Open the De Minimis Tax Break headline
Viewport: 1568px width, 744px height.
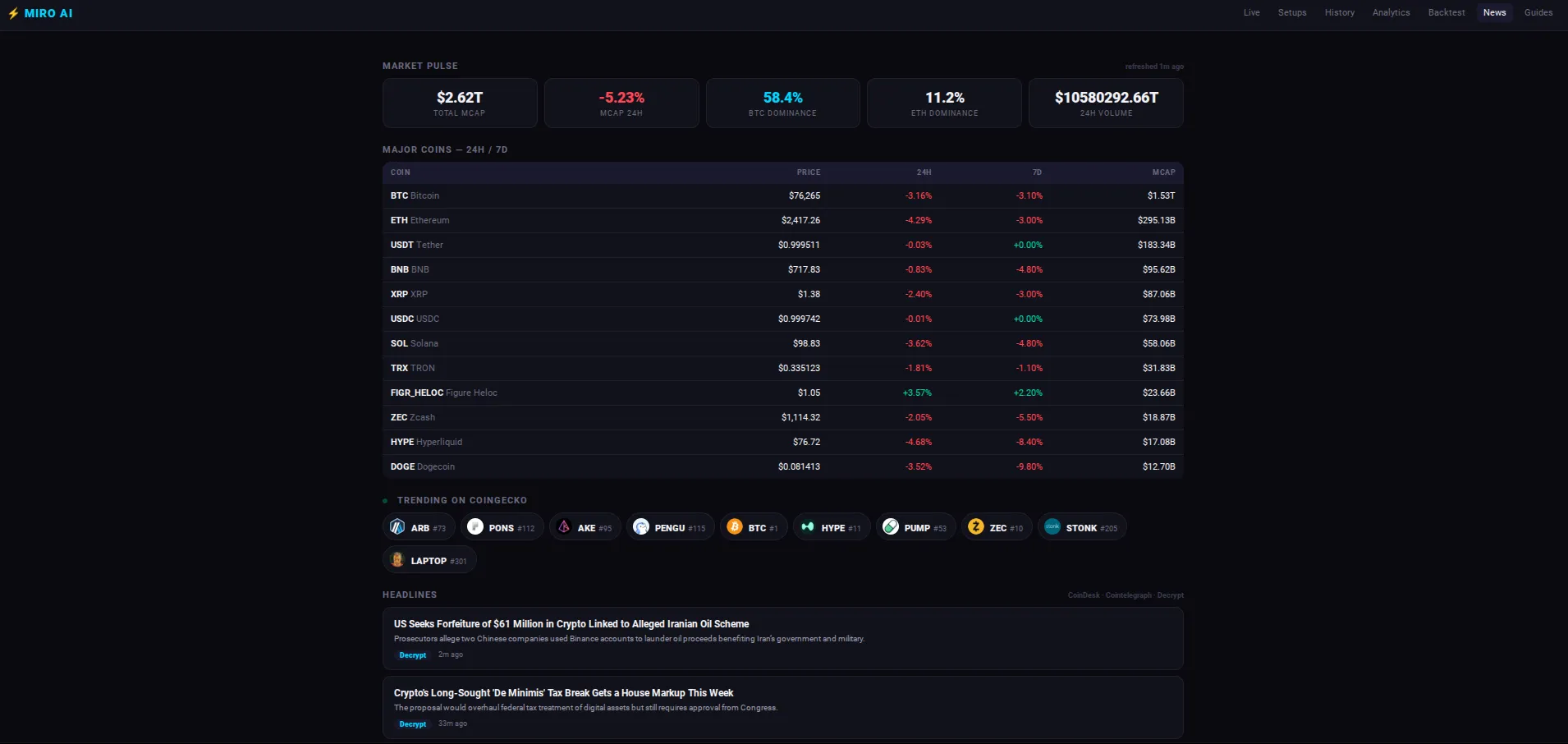point(563,693)
